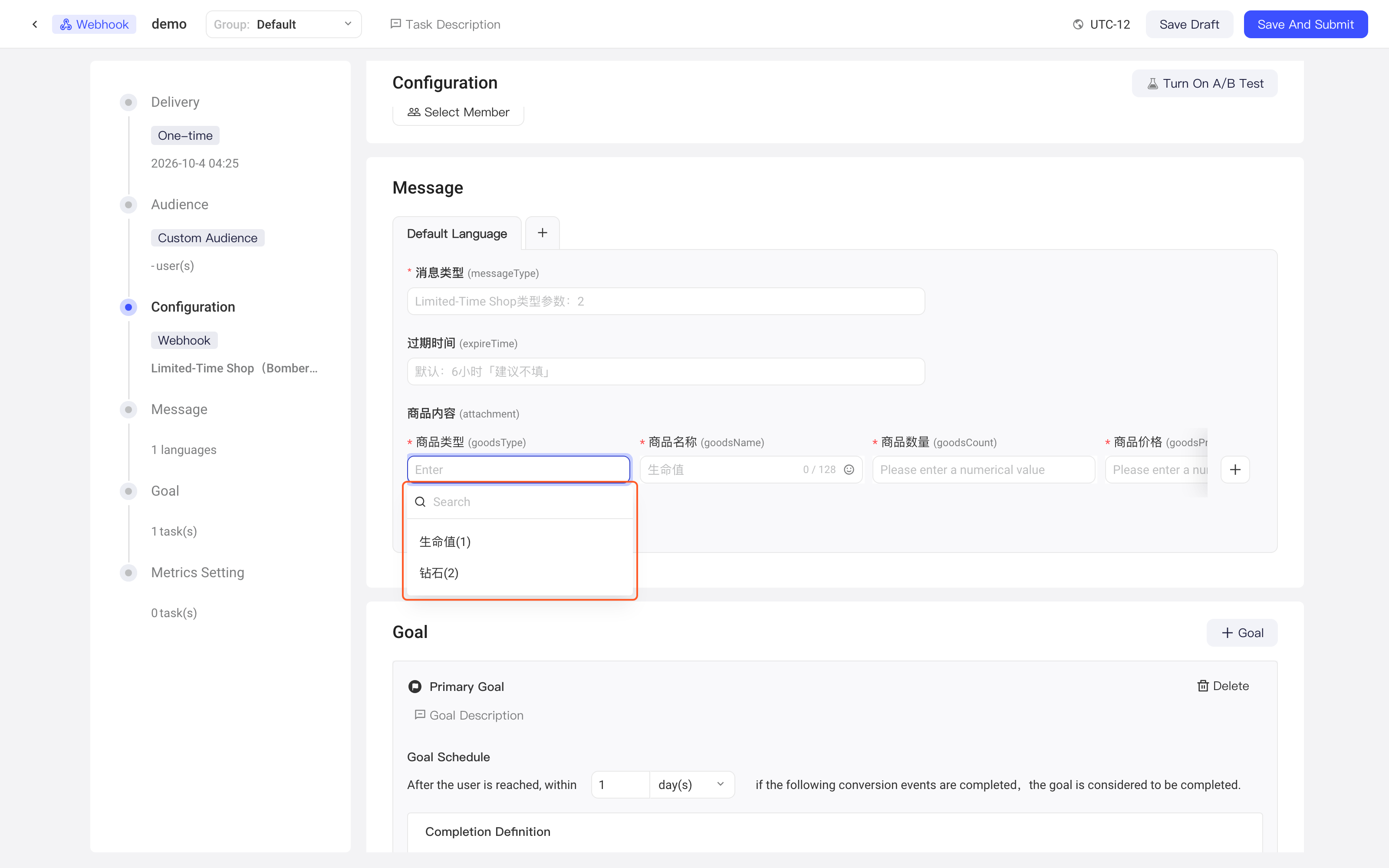The image size is (1389, 868).
Task: Select 生命值(1) option
Action: pos(520,541)
